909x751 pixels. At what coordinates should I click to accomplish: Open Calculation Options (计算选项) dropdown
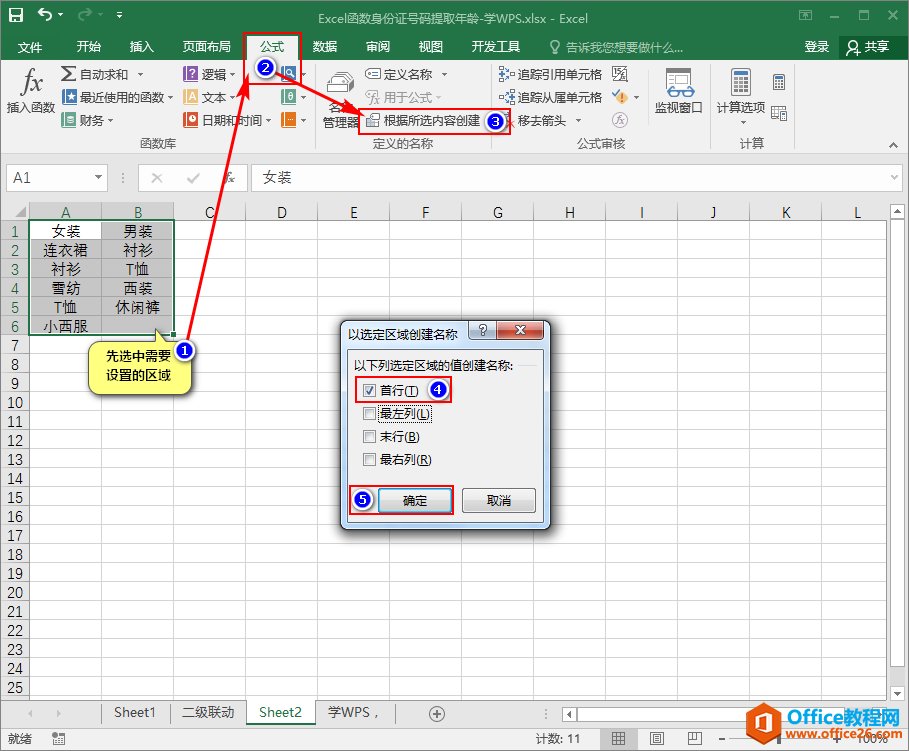[741, 112]
